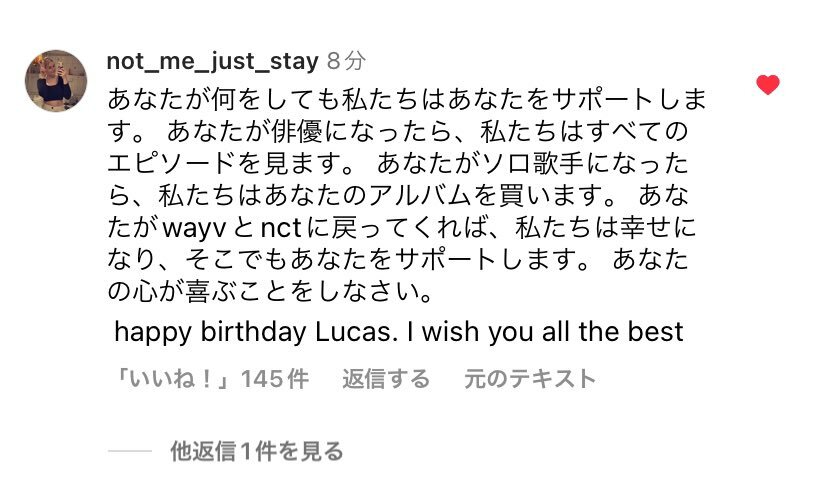This screenshot has height=486, width=828.
Task: Click the phrase 'I wish you all the best'
Action: tap(553, 332)
